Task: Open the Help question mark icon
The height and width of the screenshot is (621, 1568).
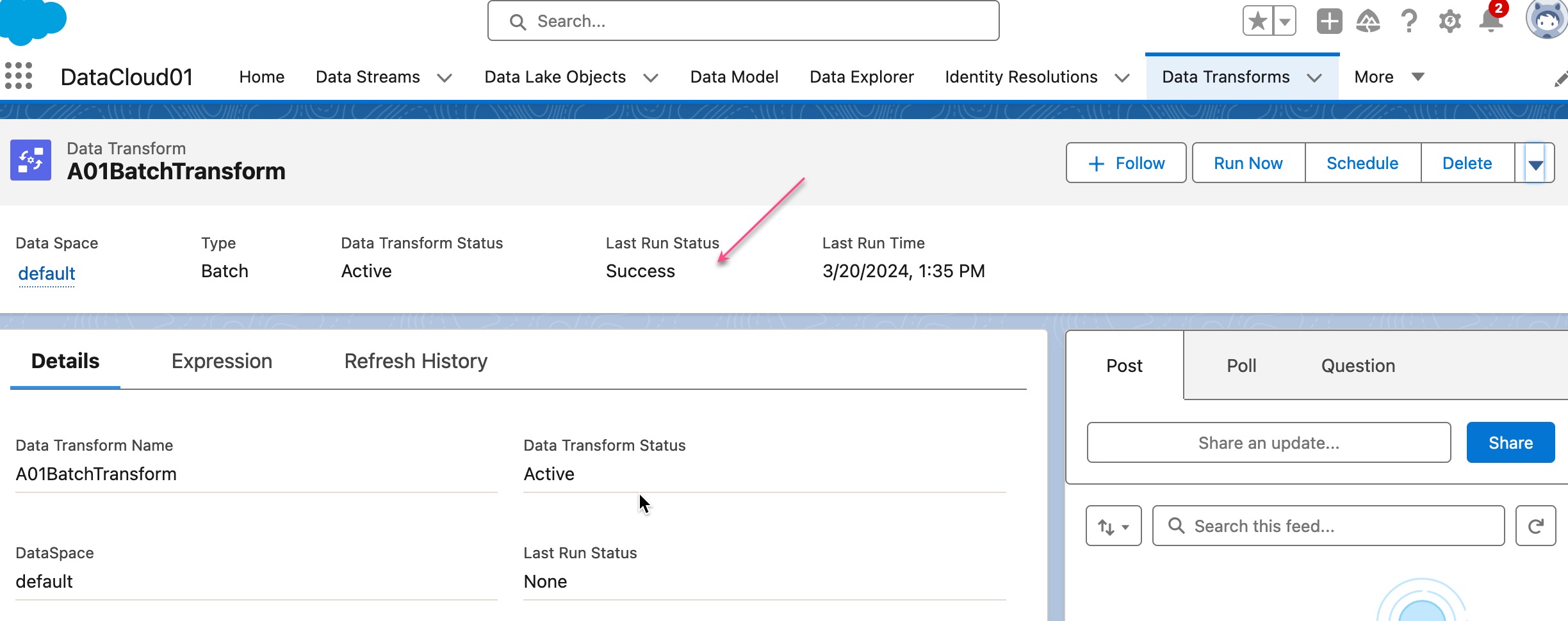Action: 1409,21
